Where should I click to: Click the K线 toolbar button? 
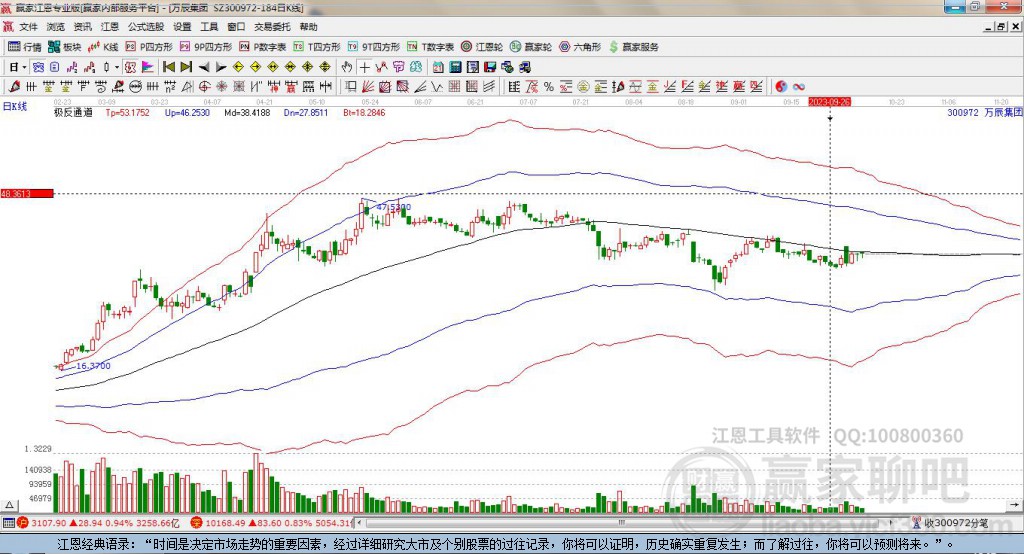(103, 47)
